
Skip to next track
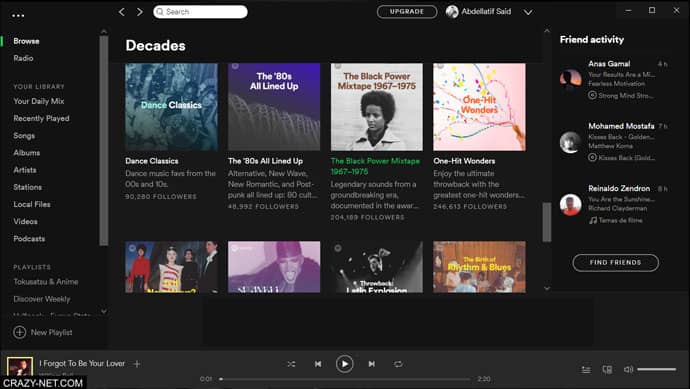pyautogui.click(x=372, y=364)
